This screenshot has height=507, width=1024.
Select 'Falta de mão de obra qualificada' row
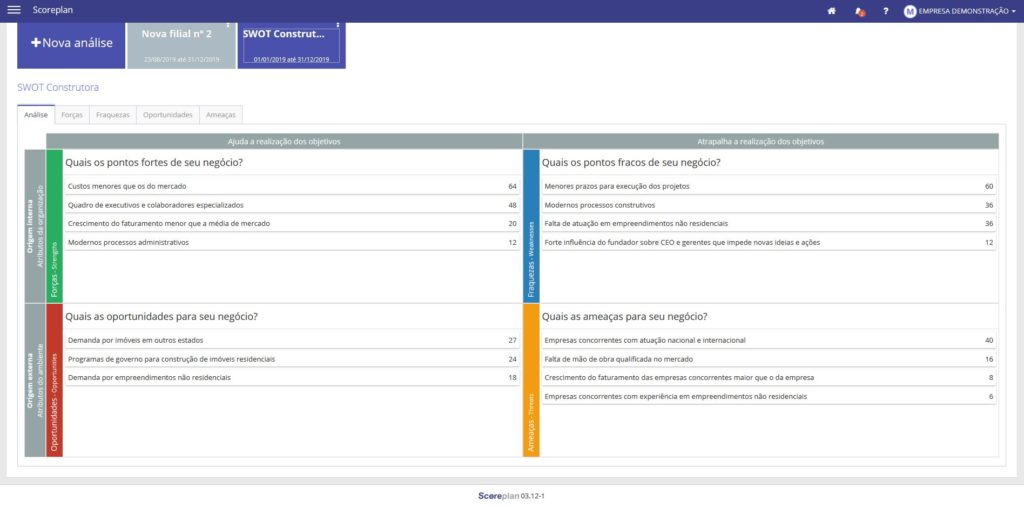tap(769, 359)
